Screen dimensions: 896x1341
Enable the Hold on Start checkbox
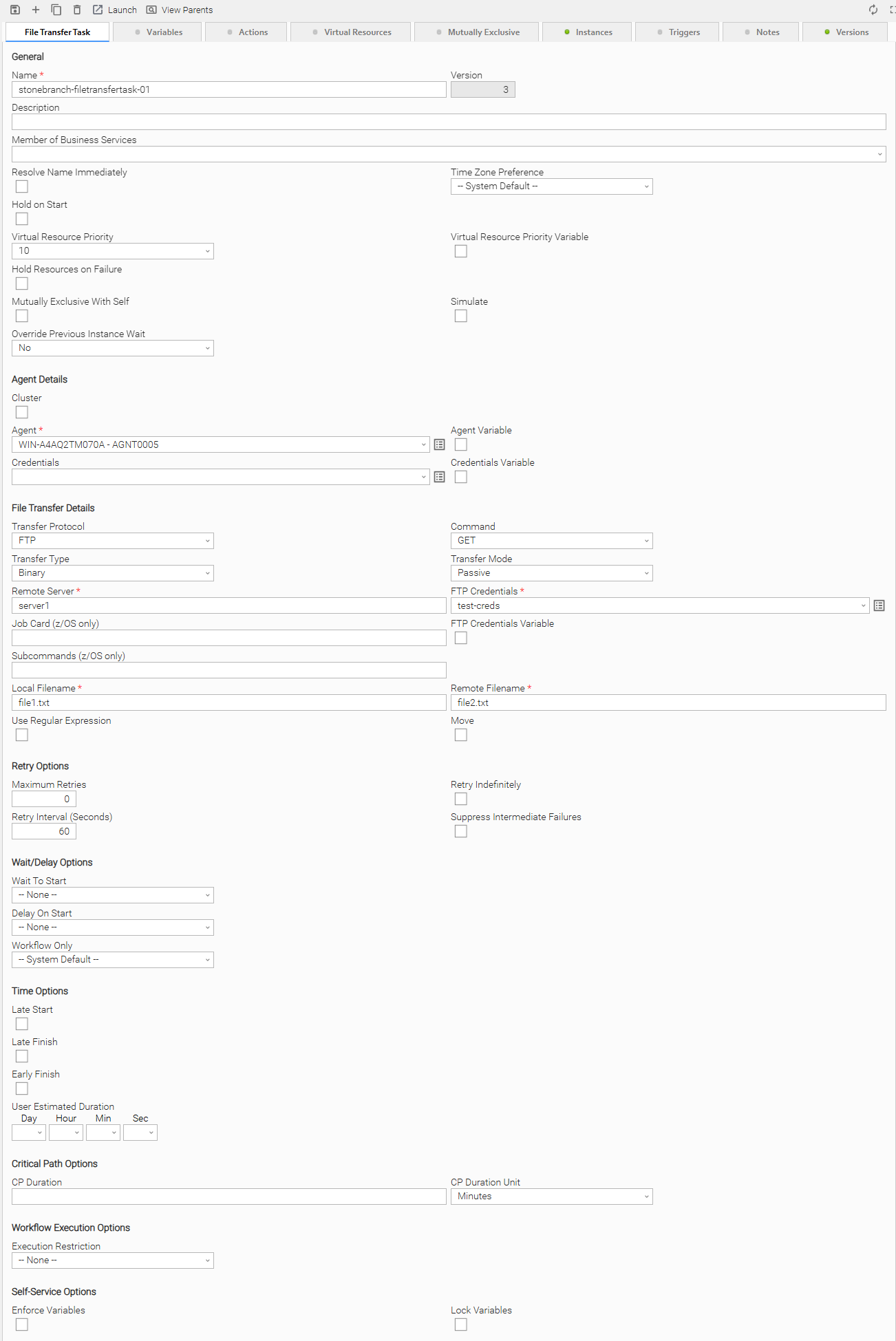pyautogui.click(x=22, y=219)
